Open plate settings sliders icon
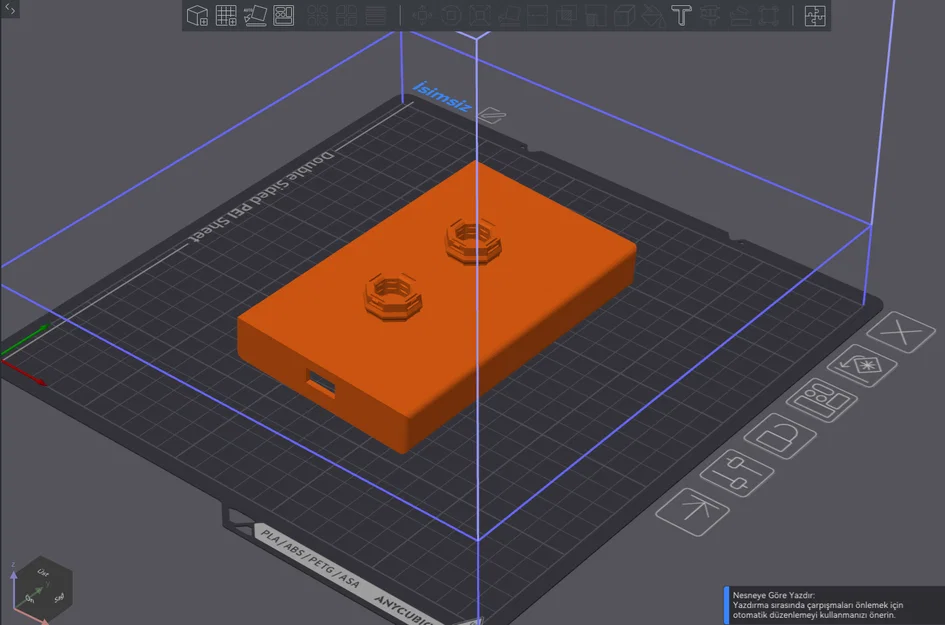945x625 pixels. [737, 473]
